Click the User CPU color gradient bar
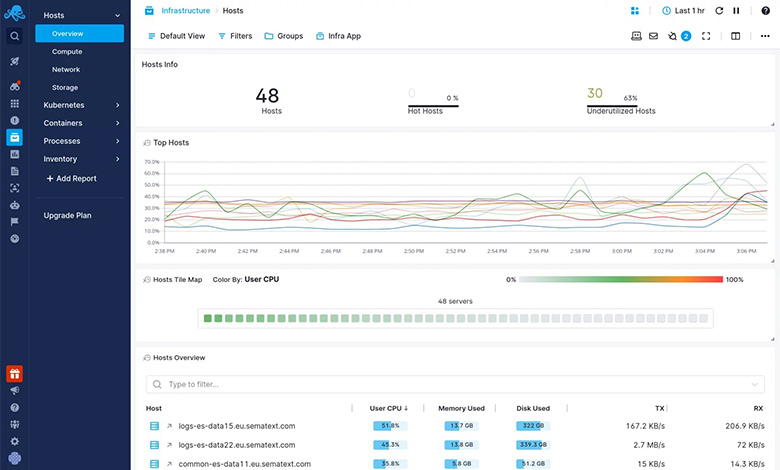This screenshot has width=780, height=470. click(x=621, y=280)
